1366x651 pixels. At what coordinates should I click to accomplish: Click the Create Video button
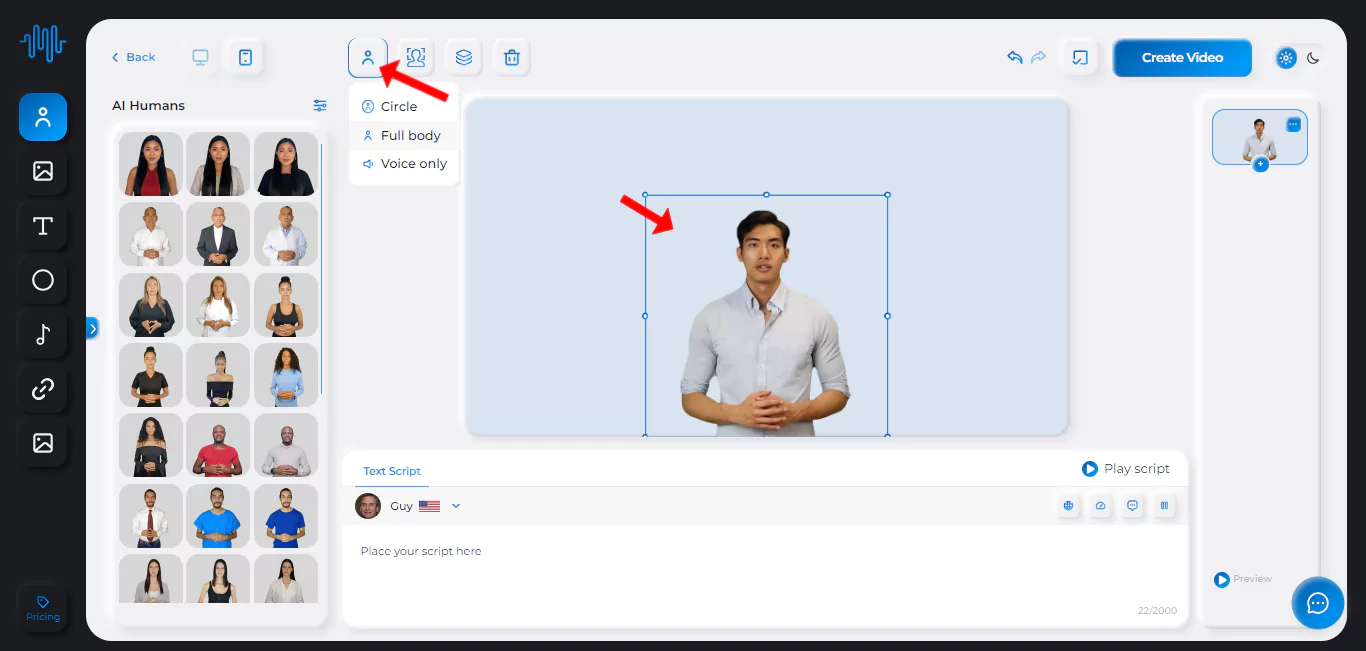pyautogui.click(x=1182, y=58)
